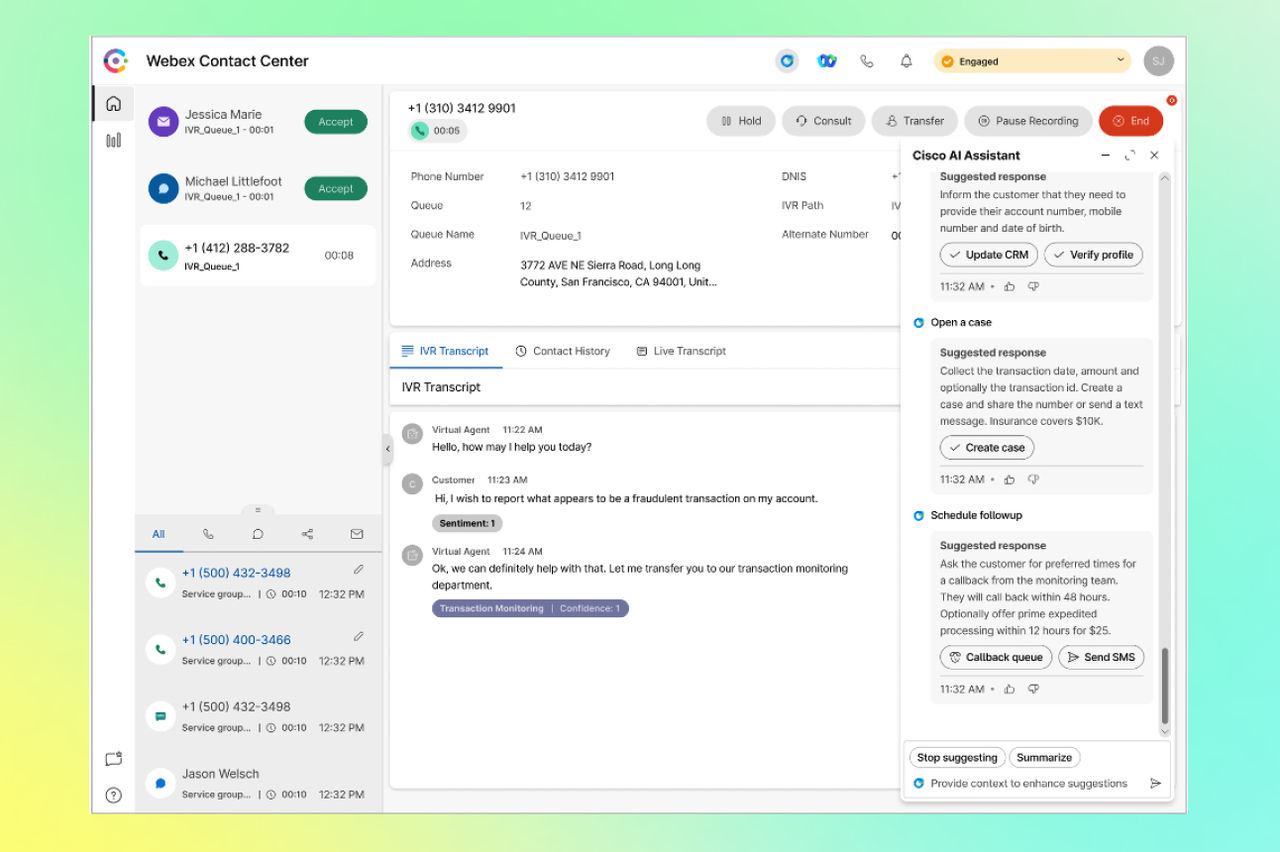Image resolution: width=1280 pixels, height=852 pixels.
Task: Filter interaction list by email icon tab
Action: (356, 534)
